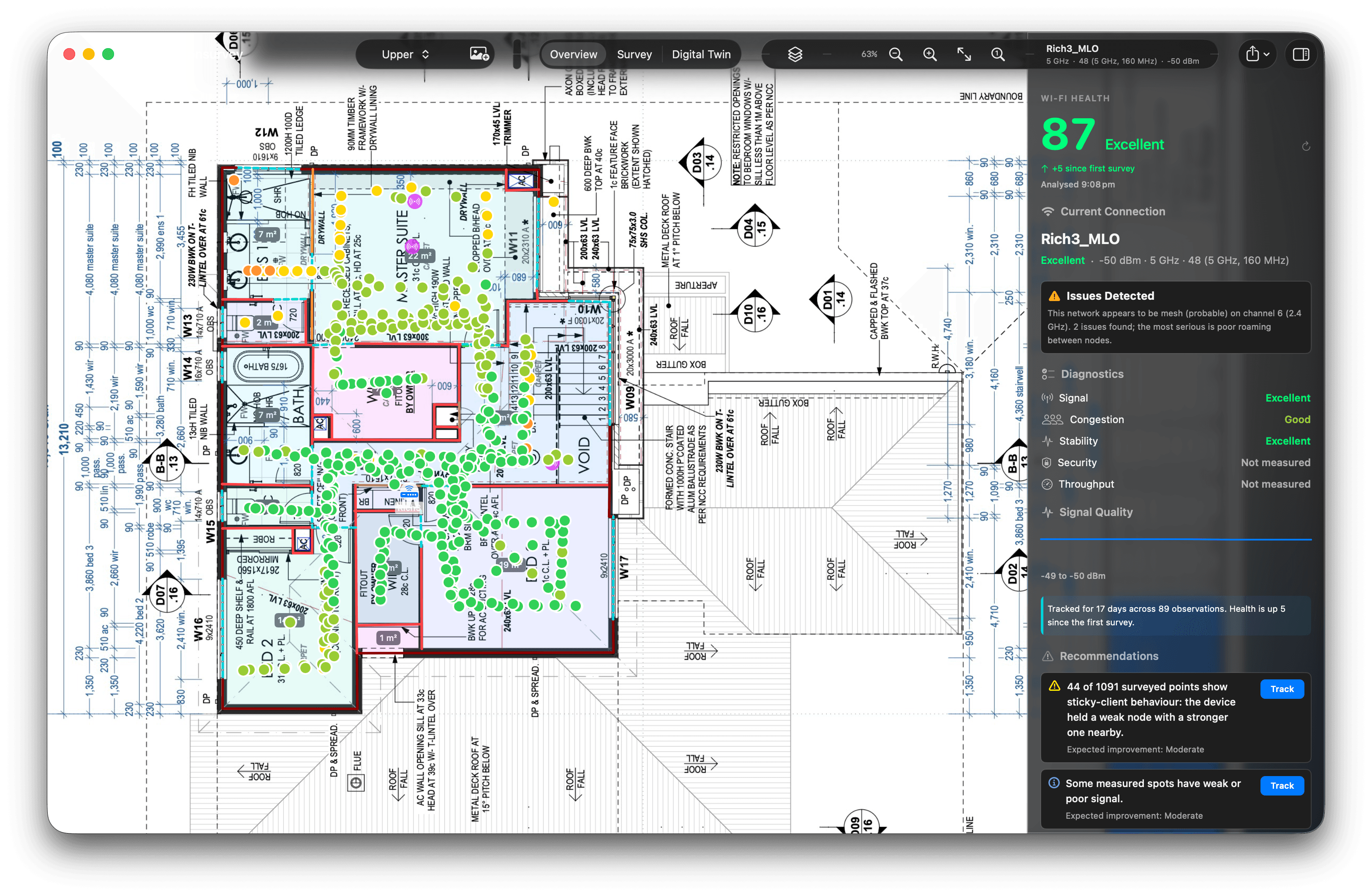Open the Rich3_MLO network selector
The image size is (1372, 896).
click(1122, 54)
